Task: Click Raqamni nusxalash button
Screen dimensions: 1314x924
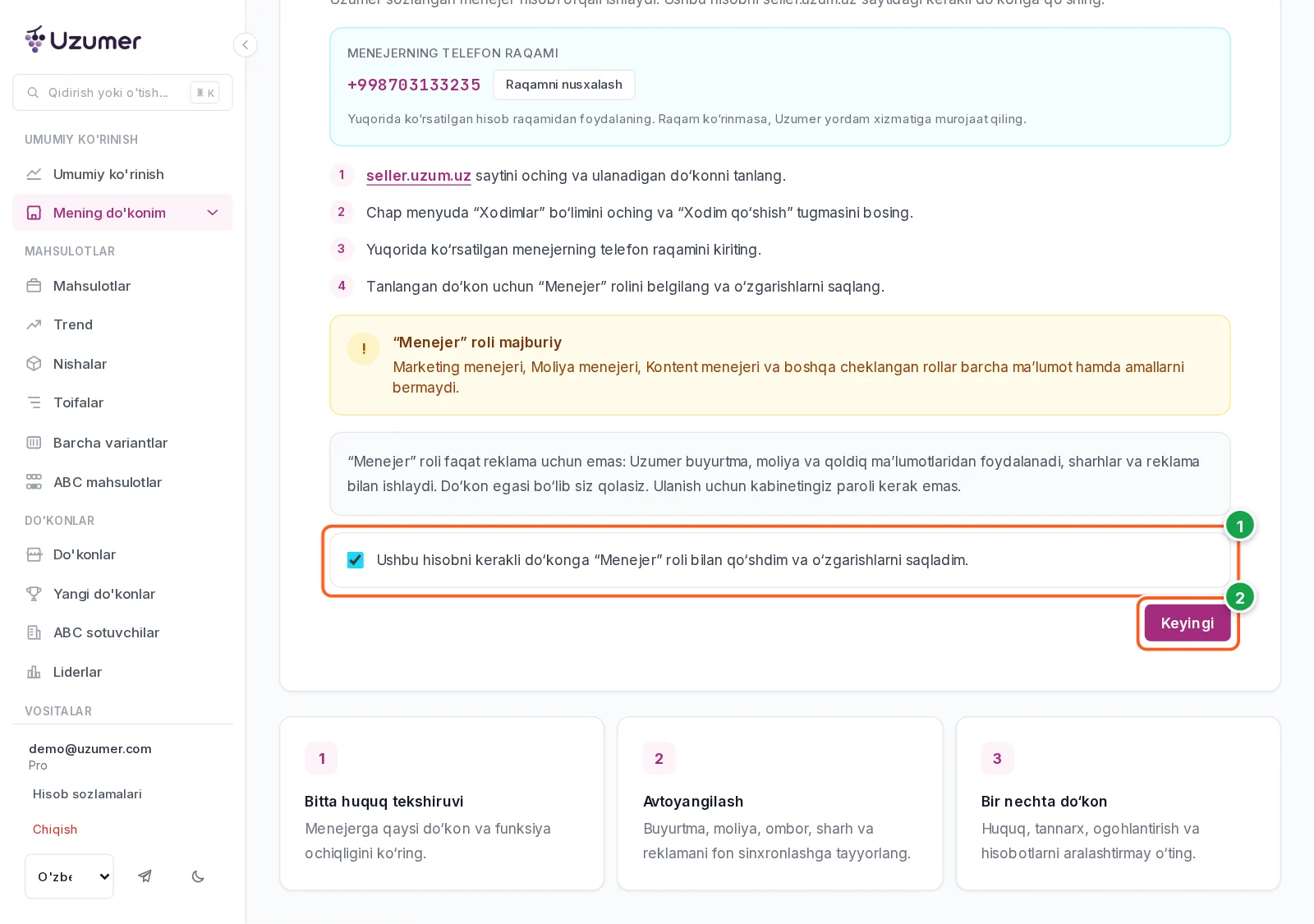Action: 564,85
